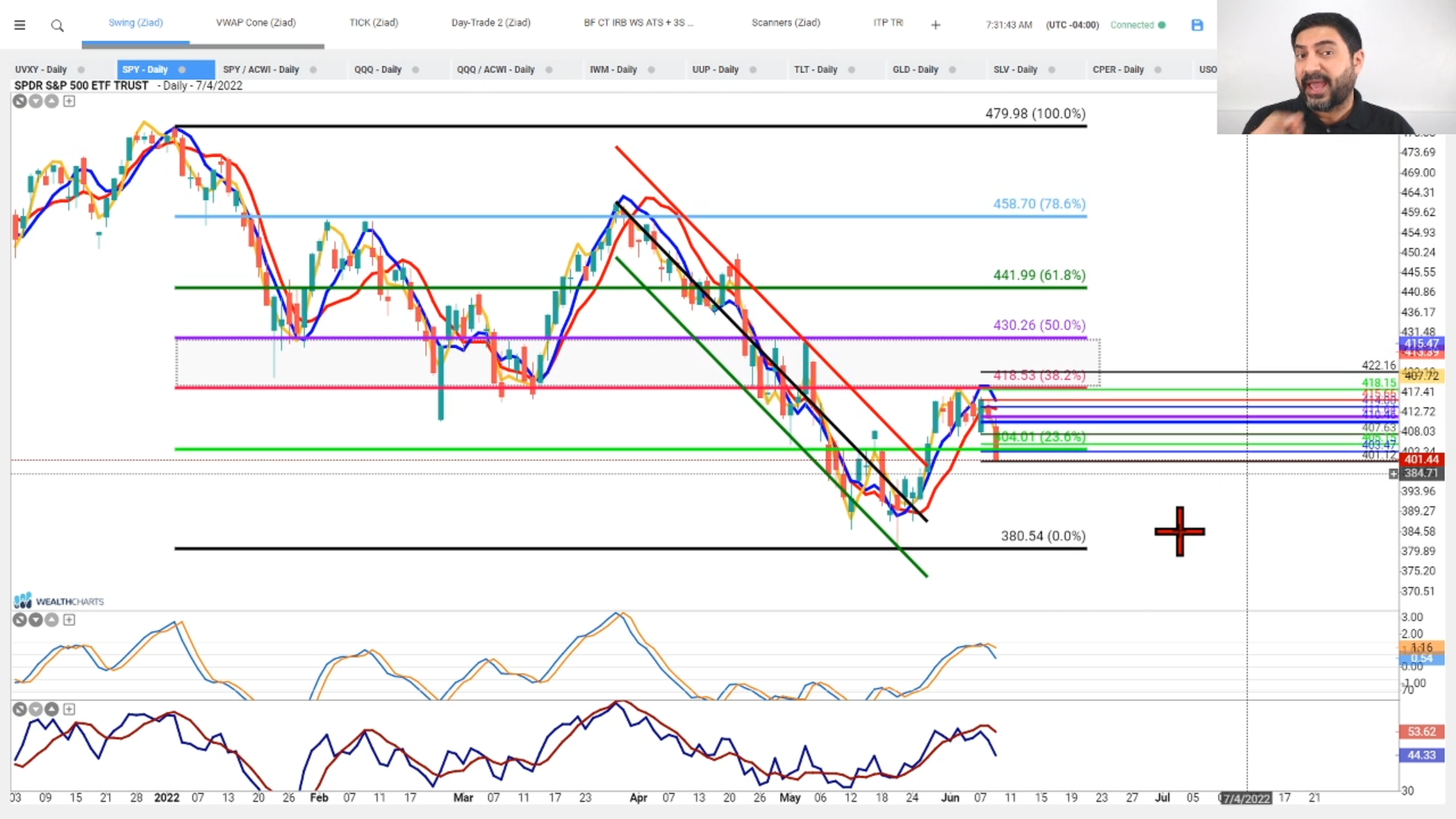Select the GLD - Daily chart tab
The image size is (1456, 819).
[915, 70]
